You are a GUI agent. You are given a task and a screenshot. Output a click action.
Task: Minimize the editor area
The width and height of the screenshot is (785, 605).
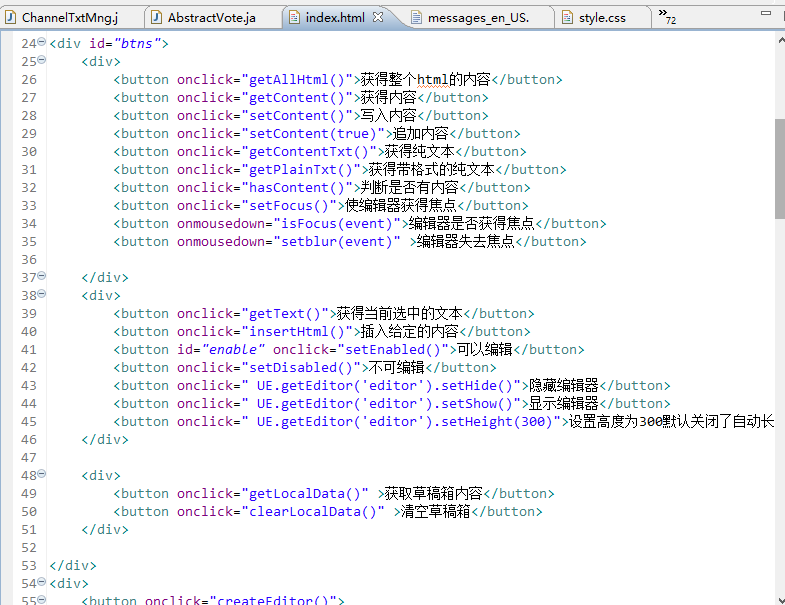(765, 13)
